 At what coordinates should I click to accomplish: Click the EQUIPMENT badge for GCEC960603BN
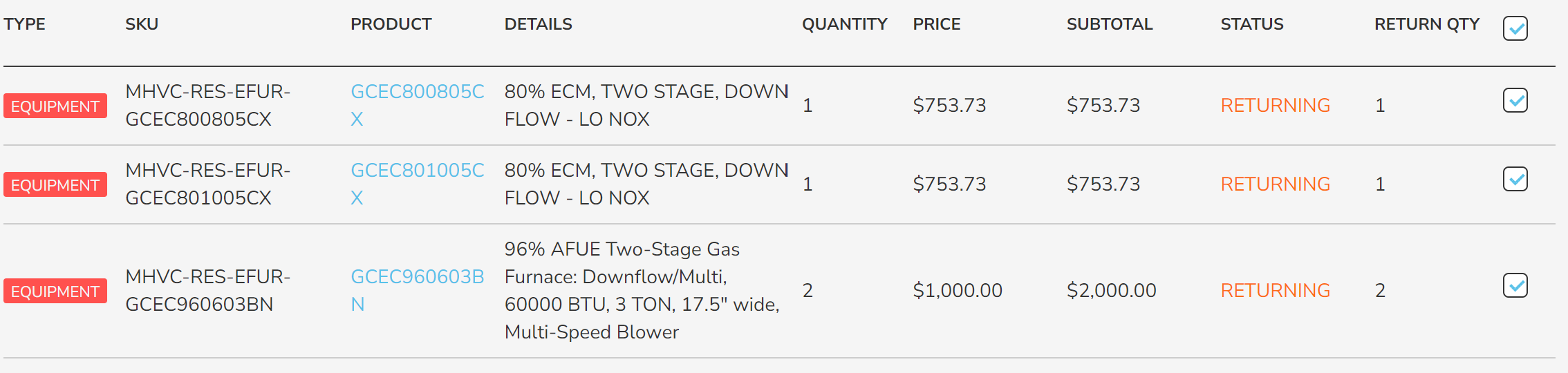(x=55, y=291)
